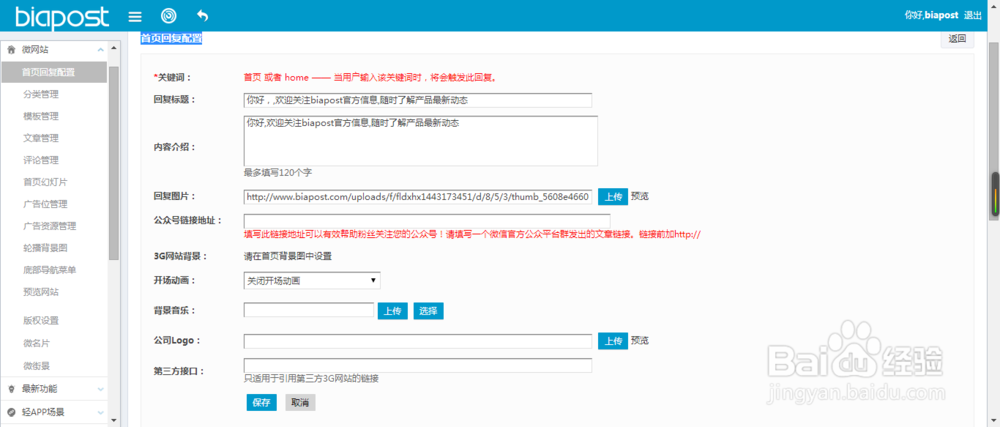Click the sidebar scrollbar down arrow

[x=114, y=421]
